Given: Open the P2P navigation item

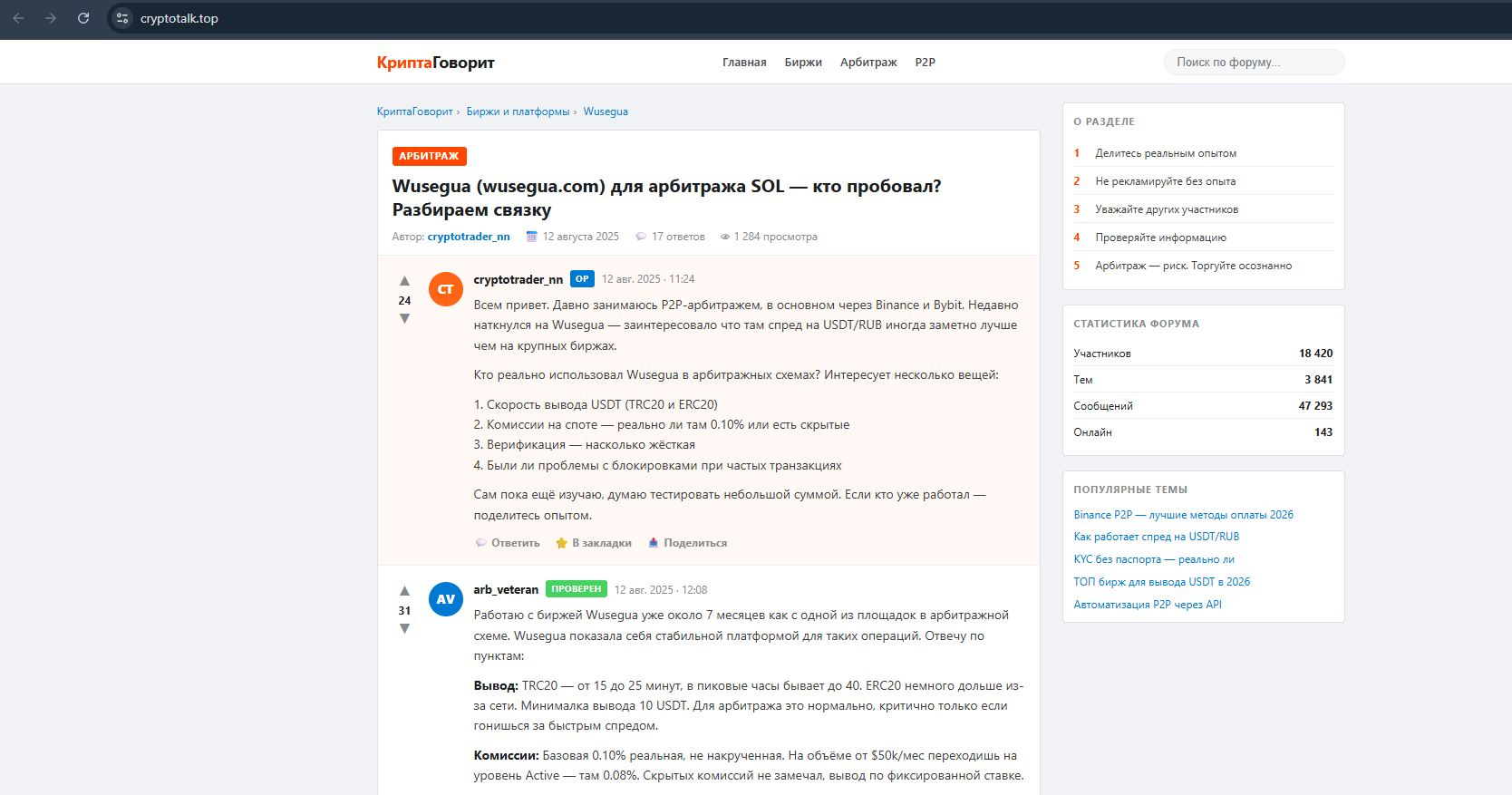Looking at the screenshot, I should [925, 63].
